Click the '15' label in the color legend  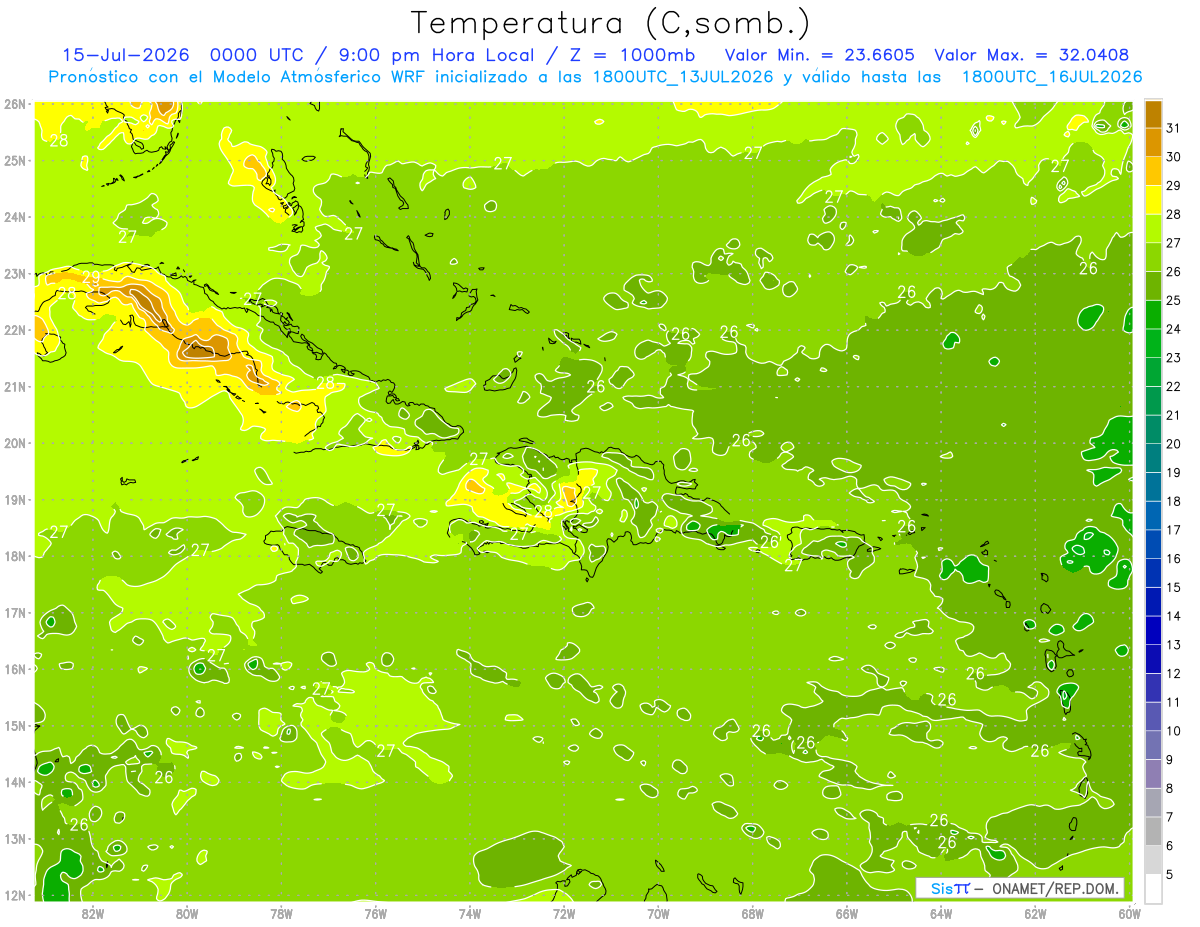pyautogui.click(x=1174, y=587)
